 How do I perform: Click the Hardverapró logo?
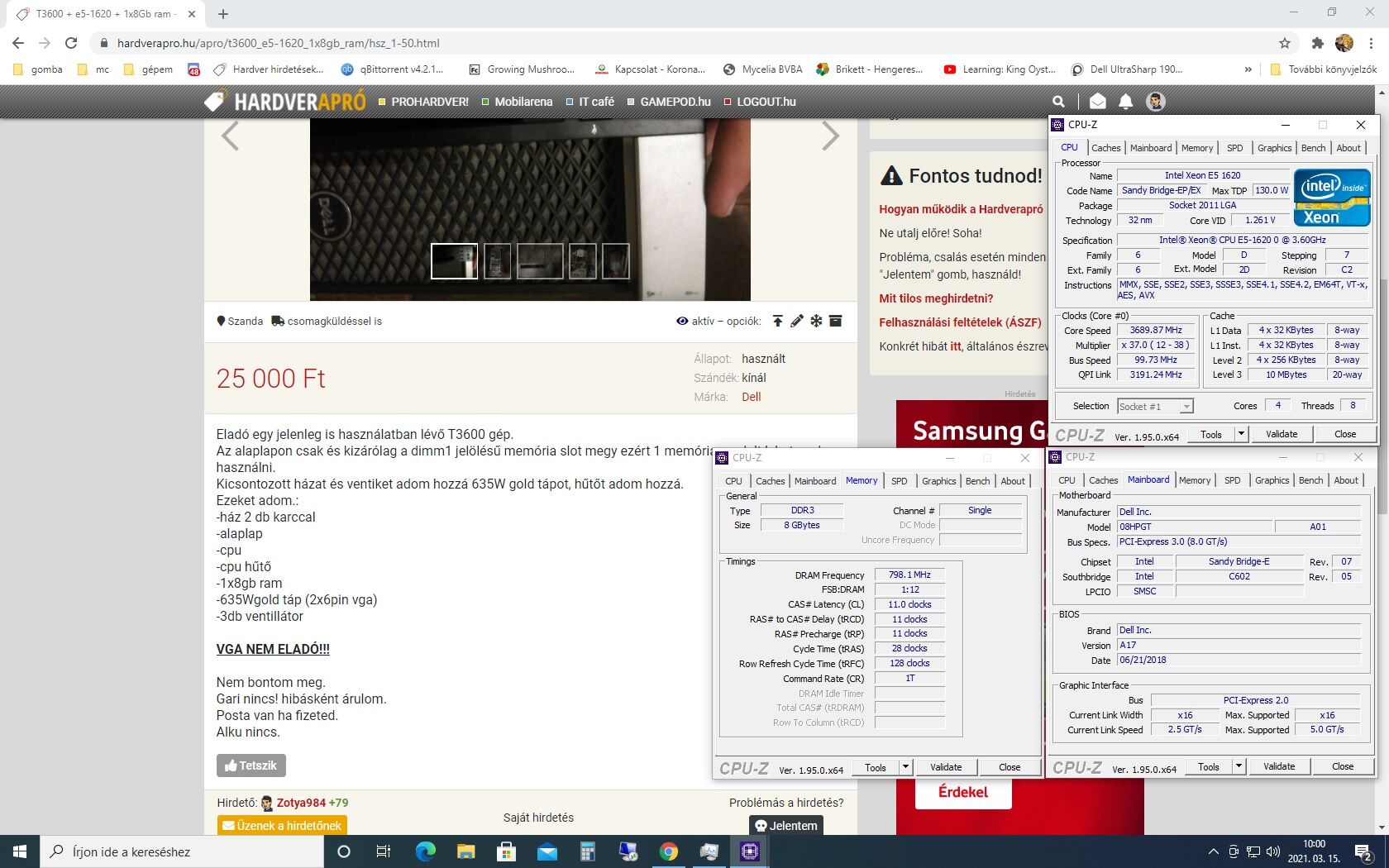coord(285,102)
